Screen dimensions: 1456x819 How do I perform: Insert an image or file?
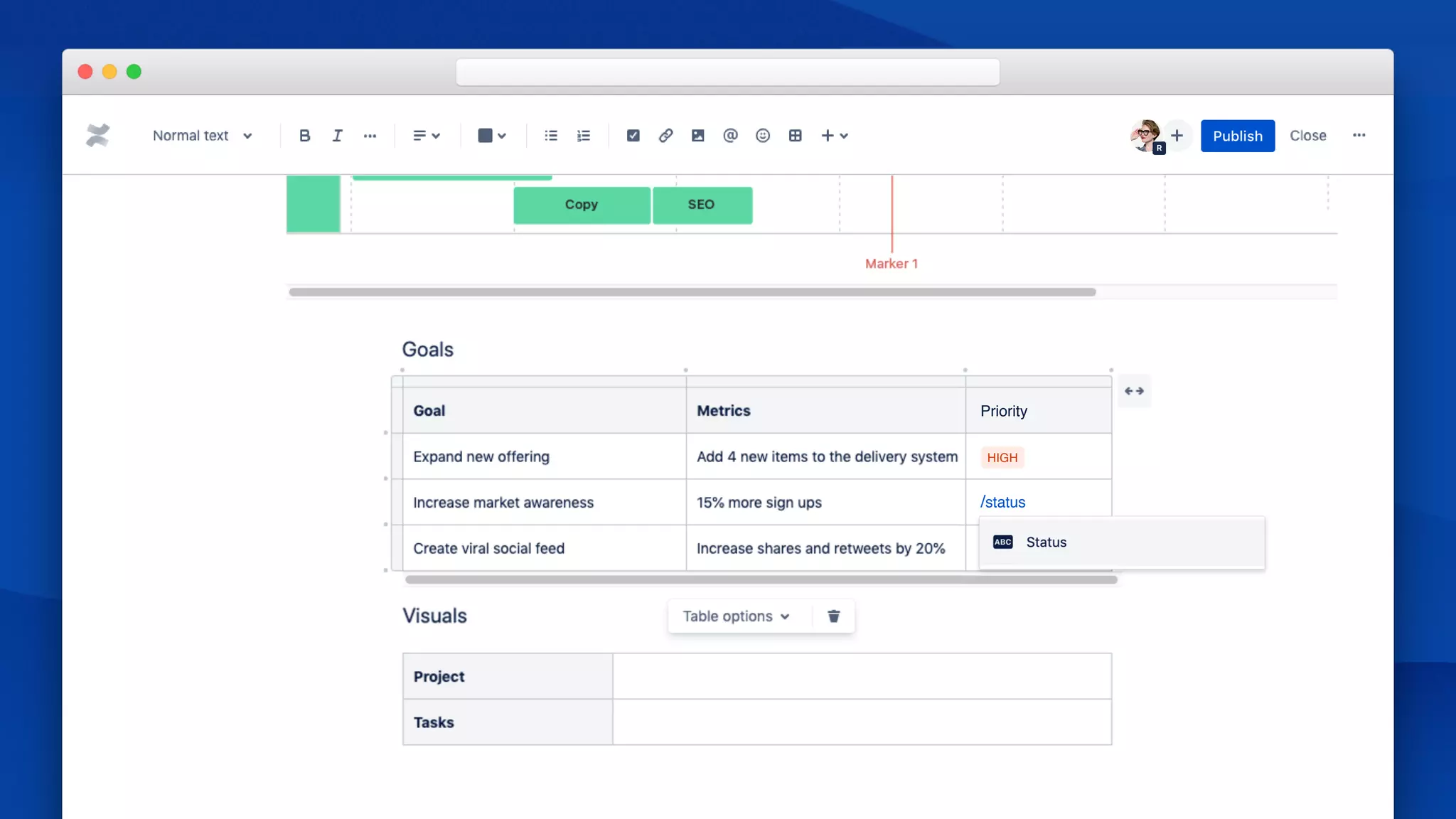697,136
